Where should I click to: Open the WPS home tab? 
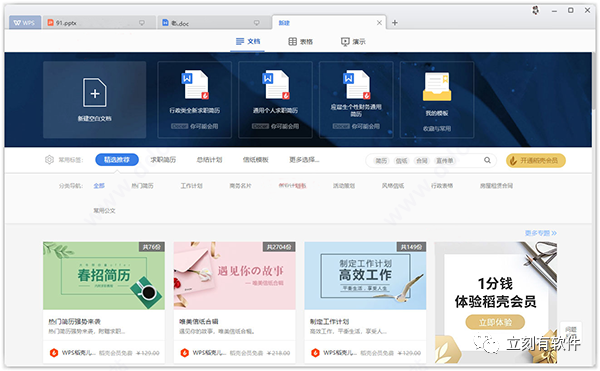click(x=25, y=23)
